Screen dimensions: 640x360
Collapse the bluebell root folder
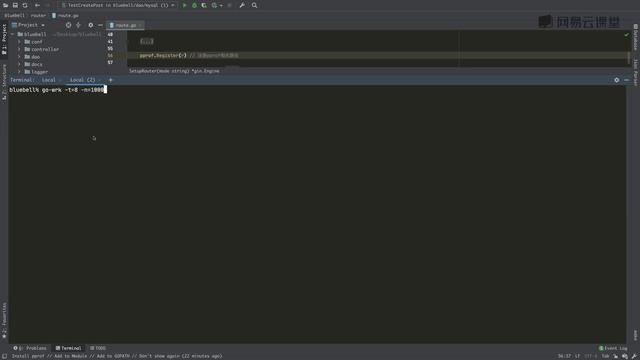[13, 35]
